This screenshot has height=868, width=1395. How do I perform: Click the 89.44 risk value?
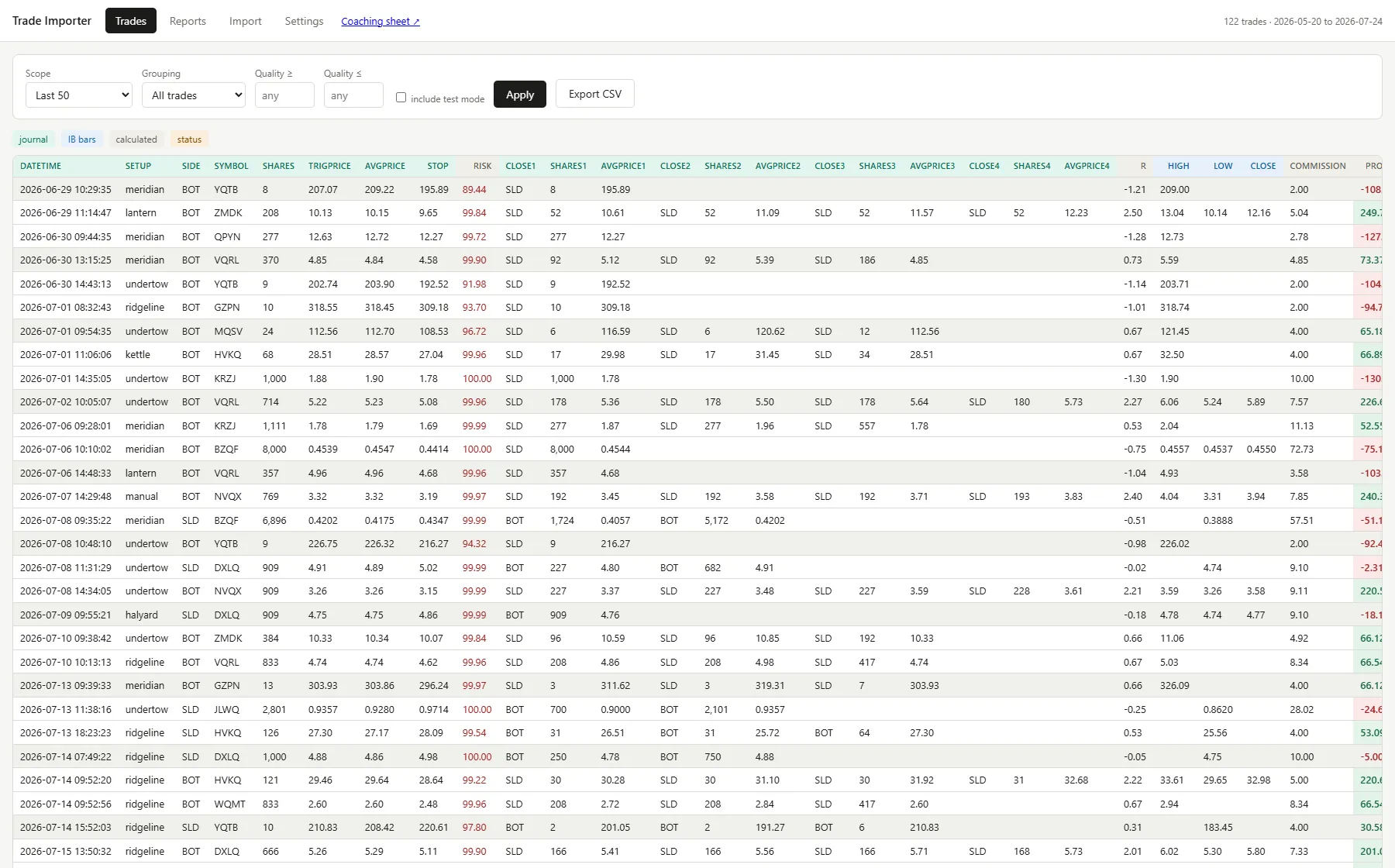point(474,189)
